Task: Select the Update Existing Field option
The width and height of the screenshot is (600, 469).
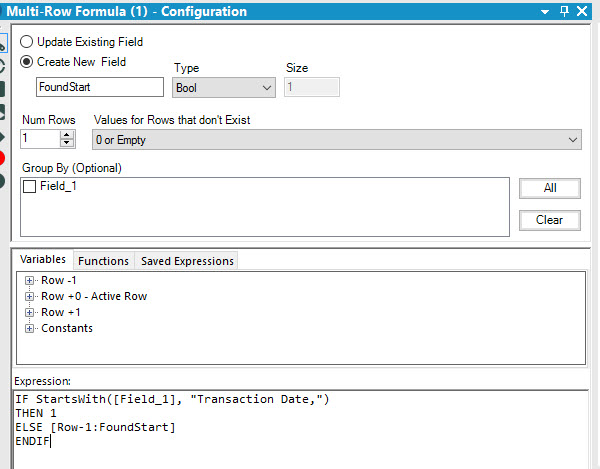Action: [27, 43]
